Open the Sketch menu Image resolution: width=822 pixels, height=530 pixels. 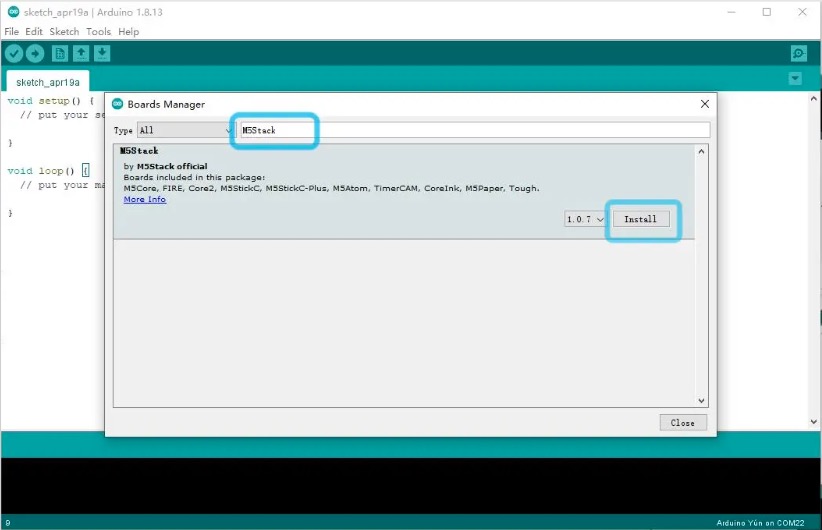[x=64, y=31]
